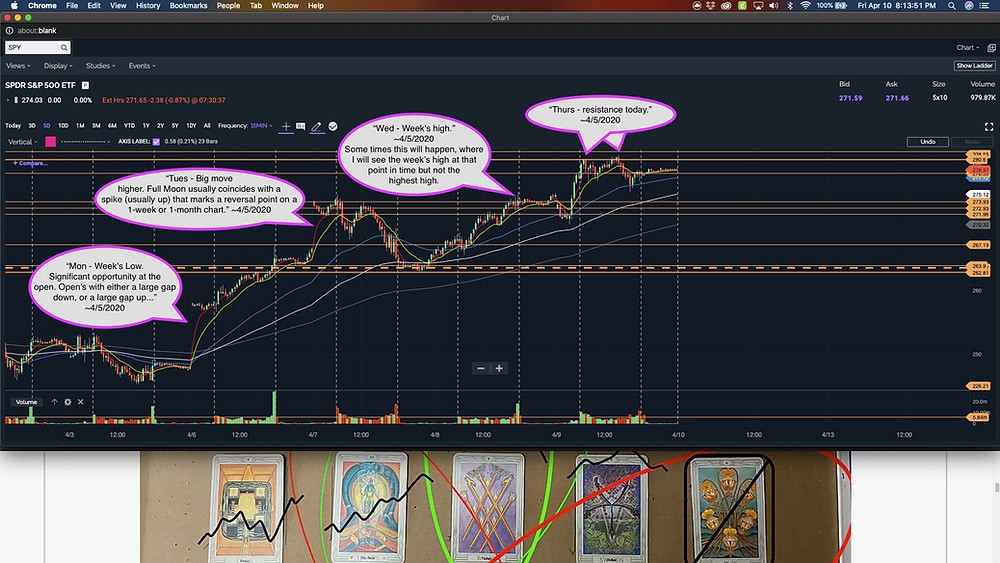Click the P badge next to SPDR S&P 500 ETF
Image resolution: width=1000 pixels, height=563 pixels.
pos(85,85)
